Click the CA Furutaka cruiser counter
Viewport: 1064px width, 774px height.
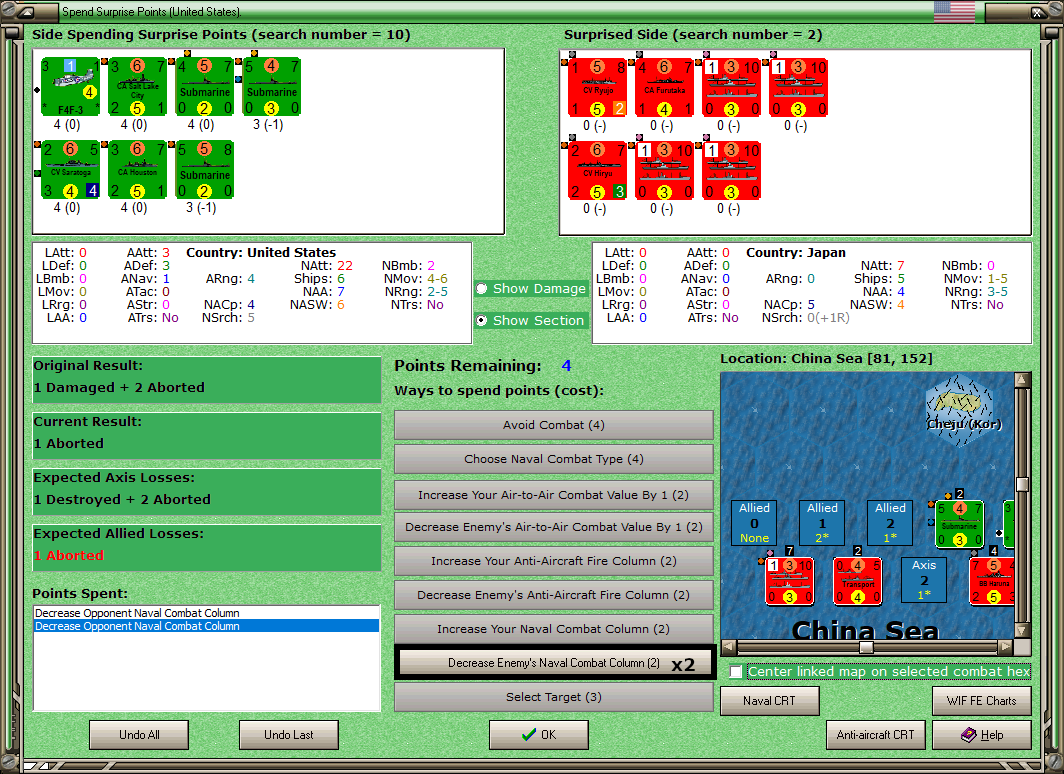tap(664, 88)
